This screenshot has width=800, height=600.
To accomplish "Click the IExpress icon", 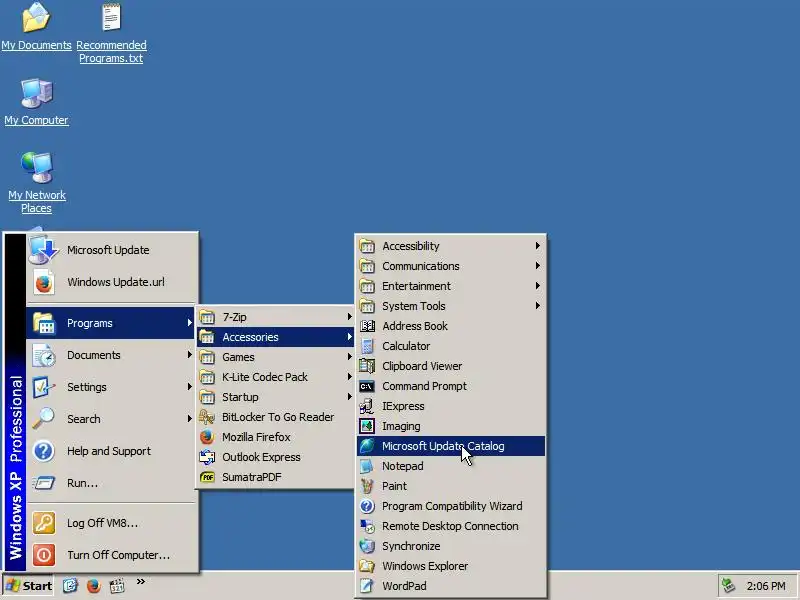I will click(367, 406).
